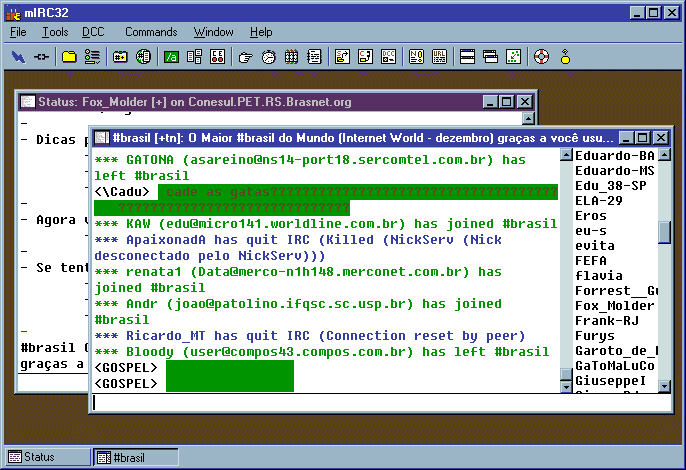Open the Notify list icon

[x=416, y=57]
